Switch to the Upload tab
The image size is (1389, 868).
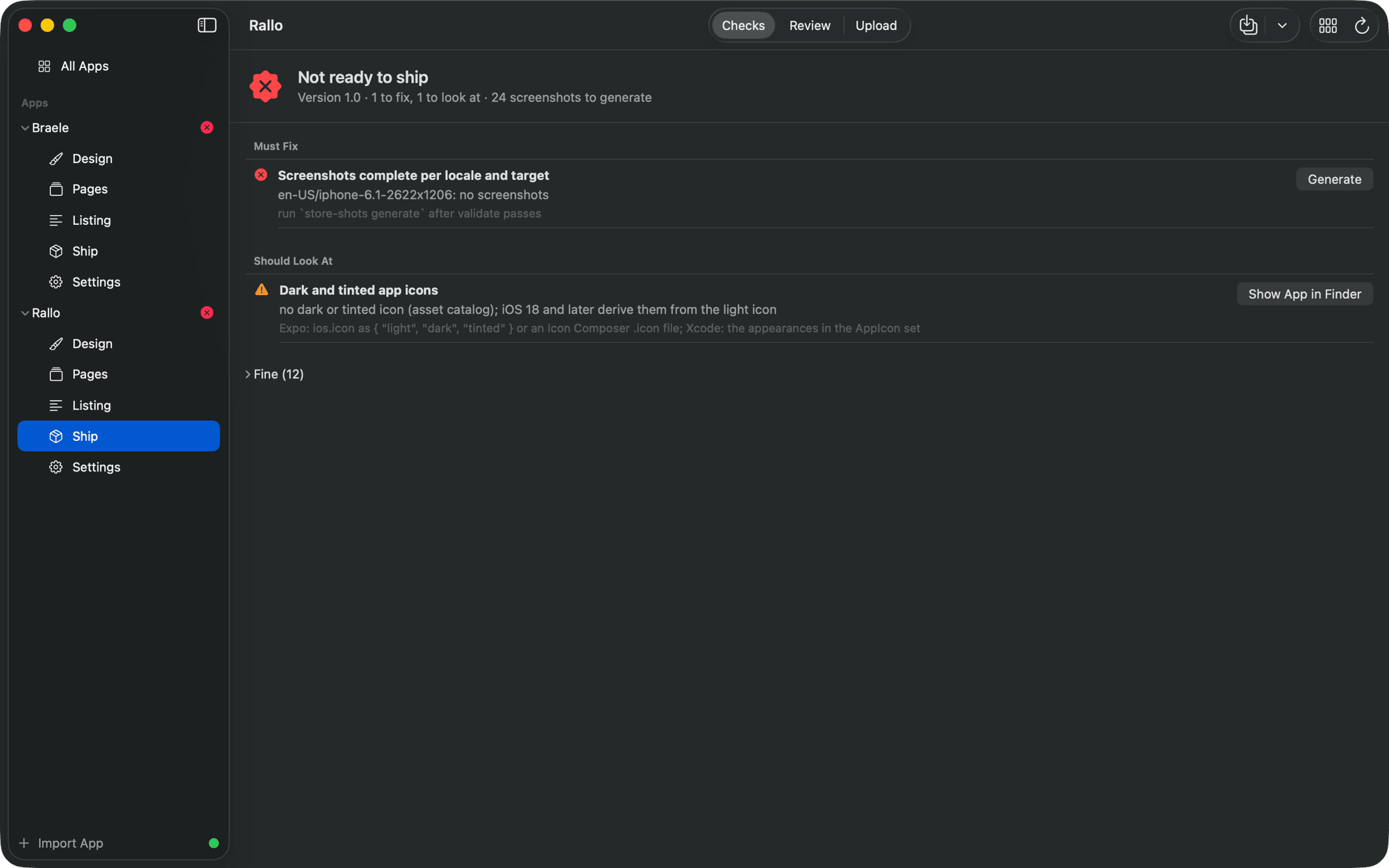(x=876, y=26)
